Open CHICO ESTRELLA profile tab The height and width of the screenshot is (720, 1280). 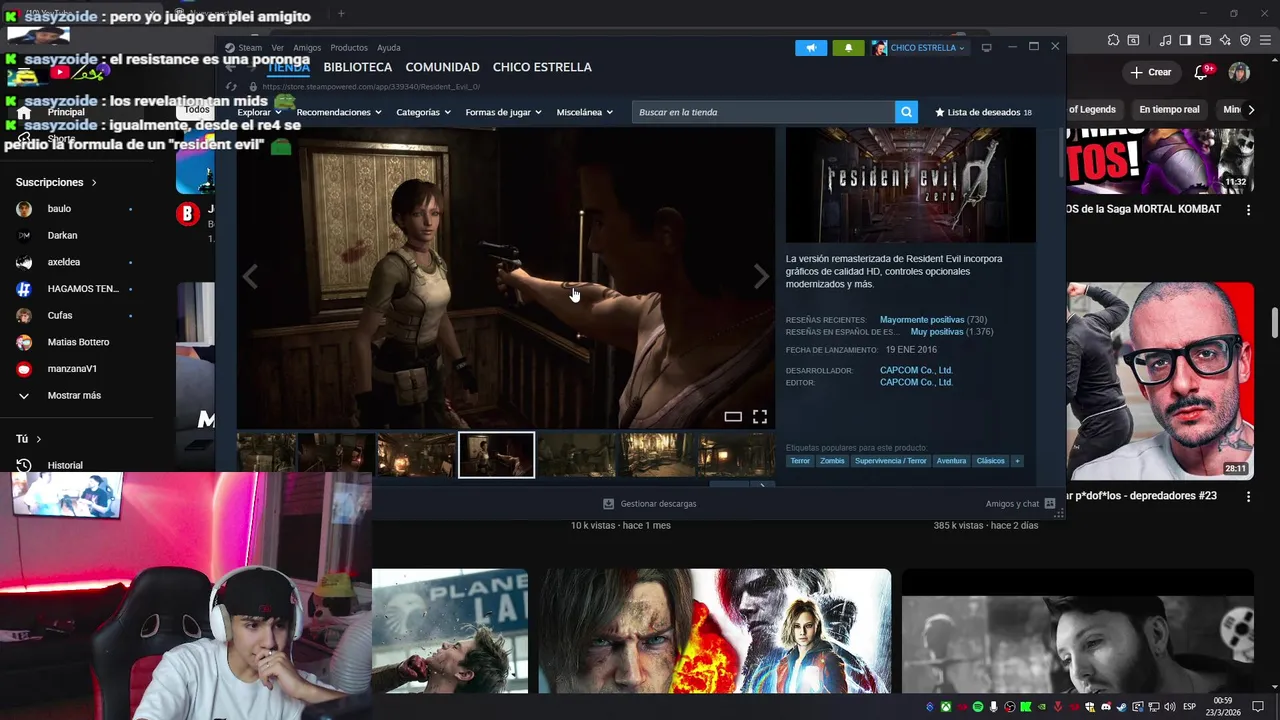click(542, 67)
